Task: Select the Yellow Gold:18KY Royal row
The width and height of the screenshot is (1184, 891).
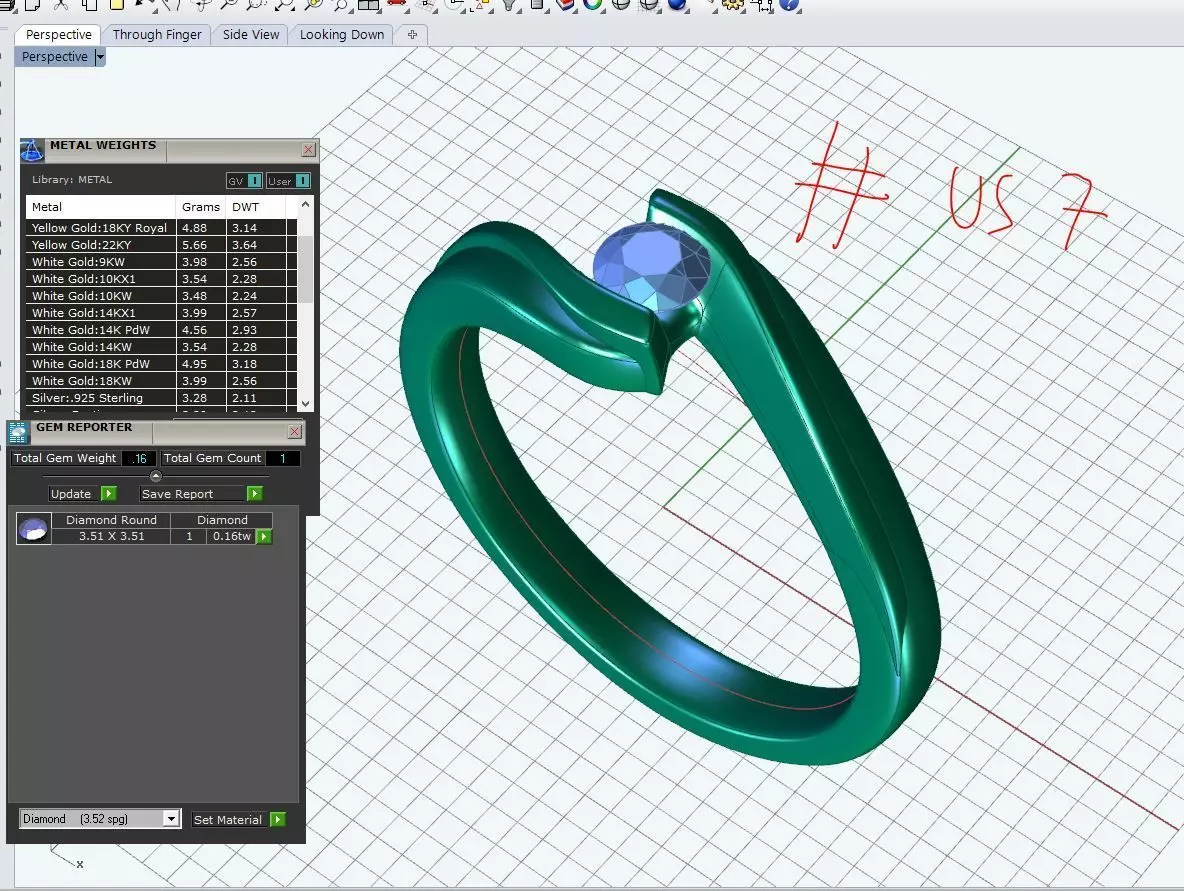Action: (x=162, y=227)
